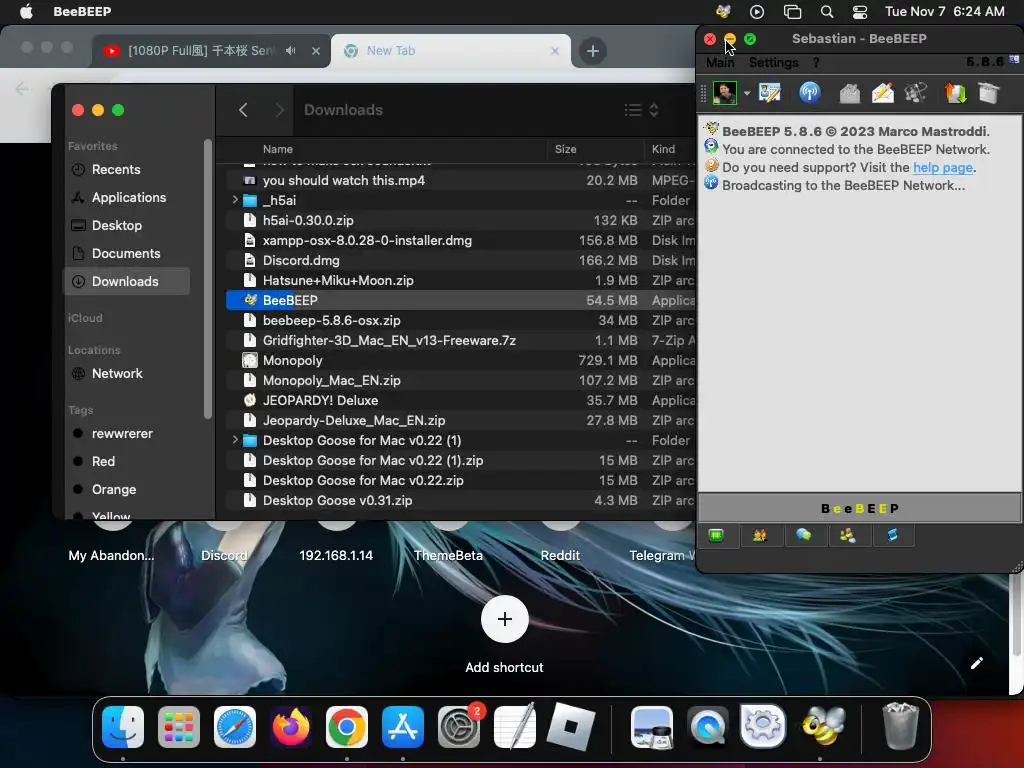The height and width of the screenshot is (768, 1024).
Task: Go back in Finder with left chevron
Action: (x=243, y=110)
